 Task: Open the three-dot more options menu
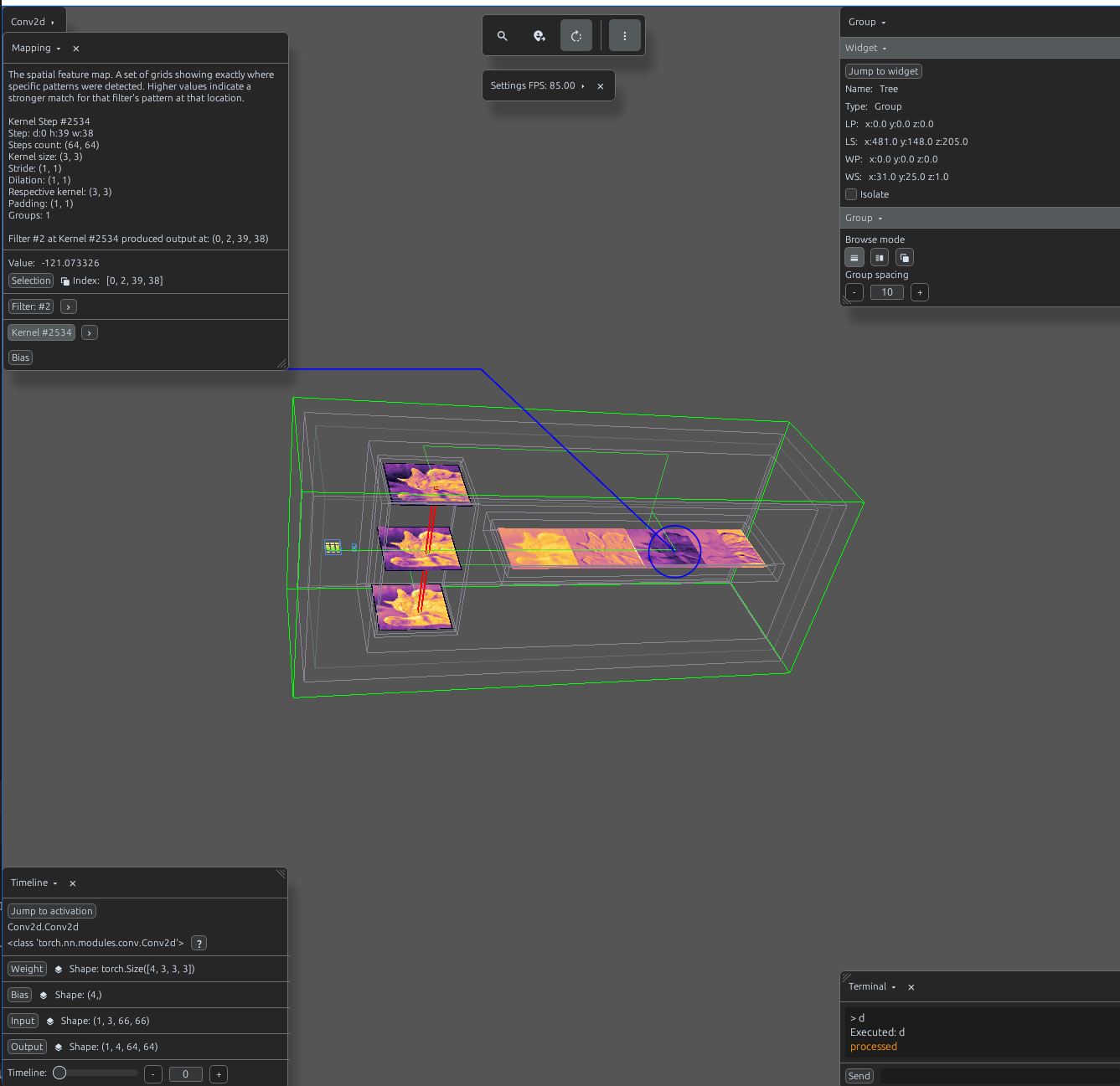tap(624, 36)
